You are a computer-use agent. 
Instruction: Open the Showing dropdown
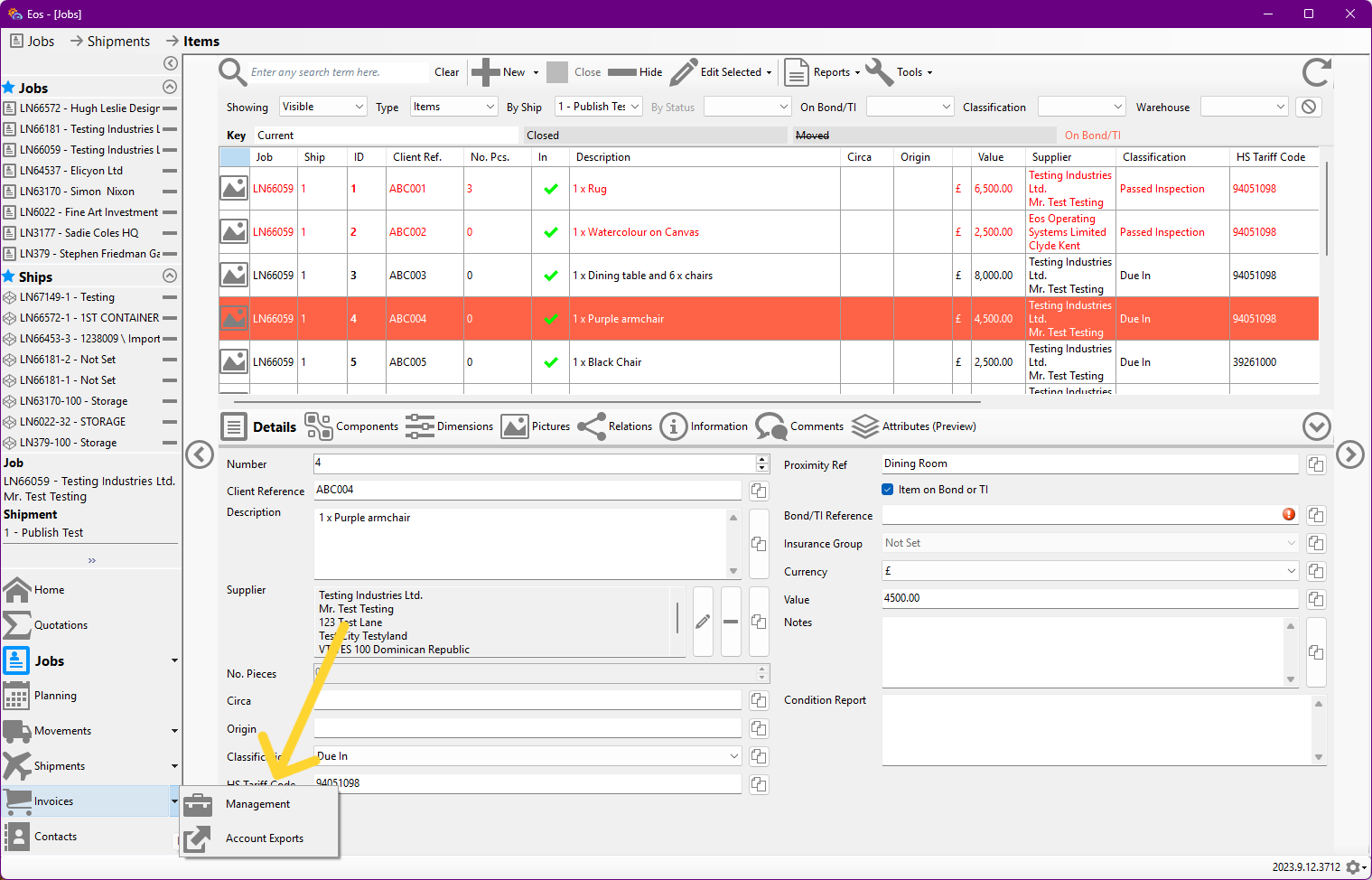[x=323, y=107]
